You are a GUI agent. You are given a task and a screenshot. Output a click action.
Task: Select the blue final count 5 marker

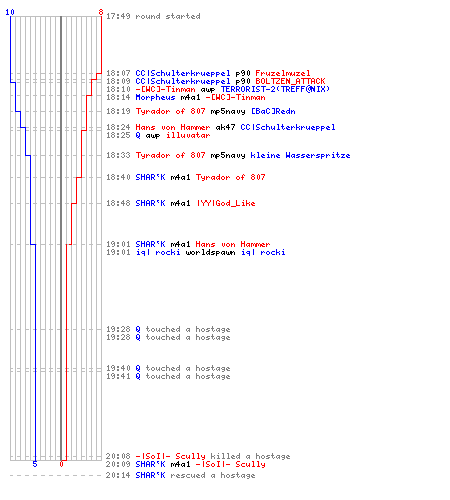coord(35,464)
